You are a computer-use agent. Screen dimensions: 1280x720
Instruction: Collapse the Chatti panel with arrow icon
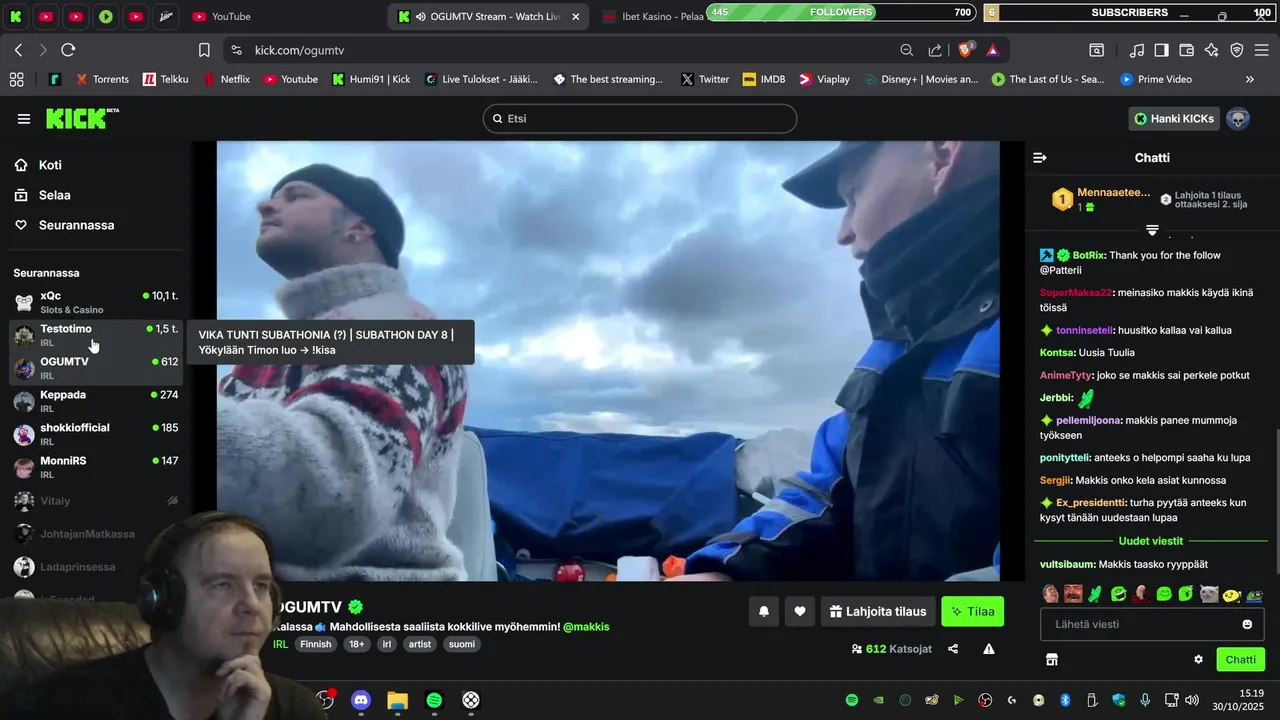tap(1040, 158)
